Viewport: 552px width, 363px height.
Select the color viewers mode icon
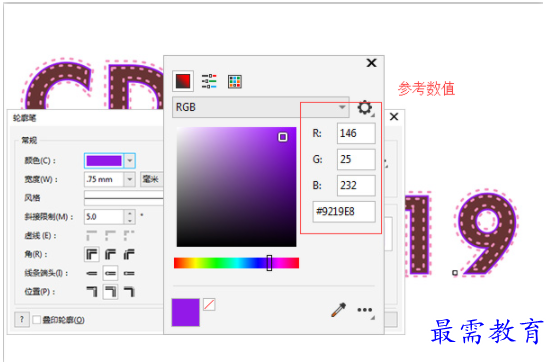coord(183,81)
